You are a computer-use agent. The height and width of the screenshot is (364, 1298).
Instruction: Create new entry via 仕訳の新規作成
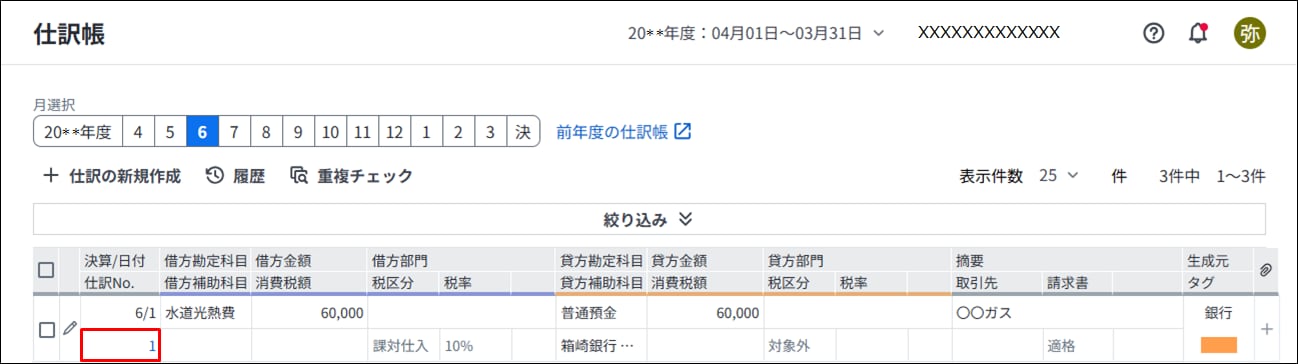point(112,176)
